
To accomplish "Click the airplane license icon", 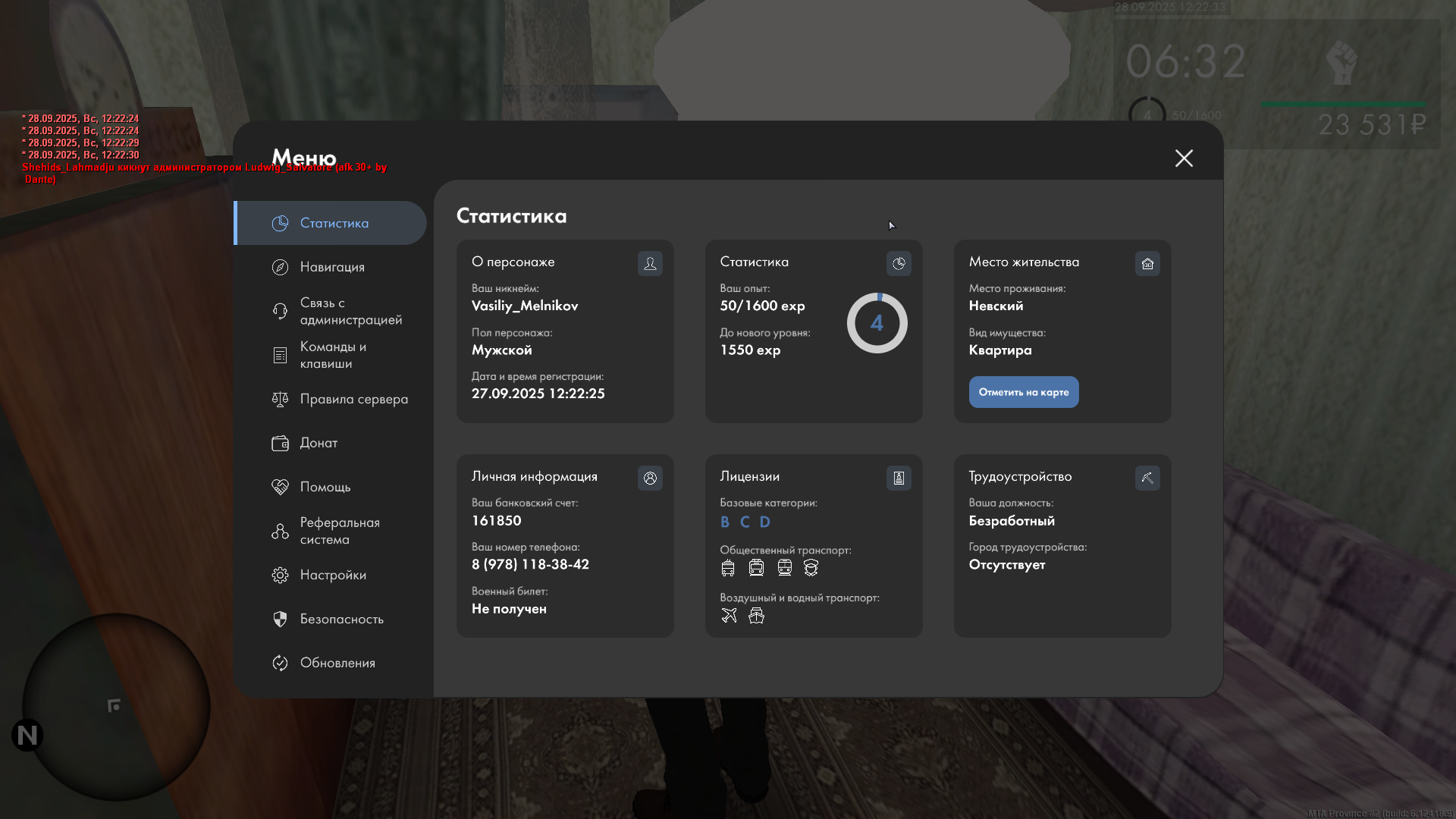I will pos(729,615).
